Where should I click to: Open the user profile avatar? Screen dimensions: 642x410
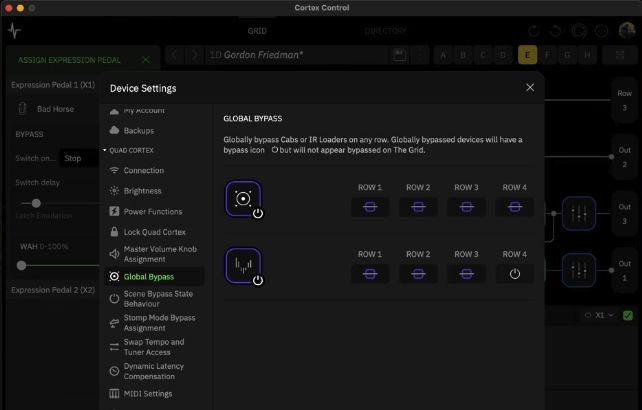tap(626, 31)
